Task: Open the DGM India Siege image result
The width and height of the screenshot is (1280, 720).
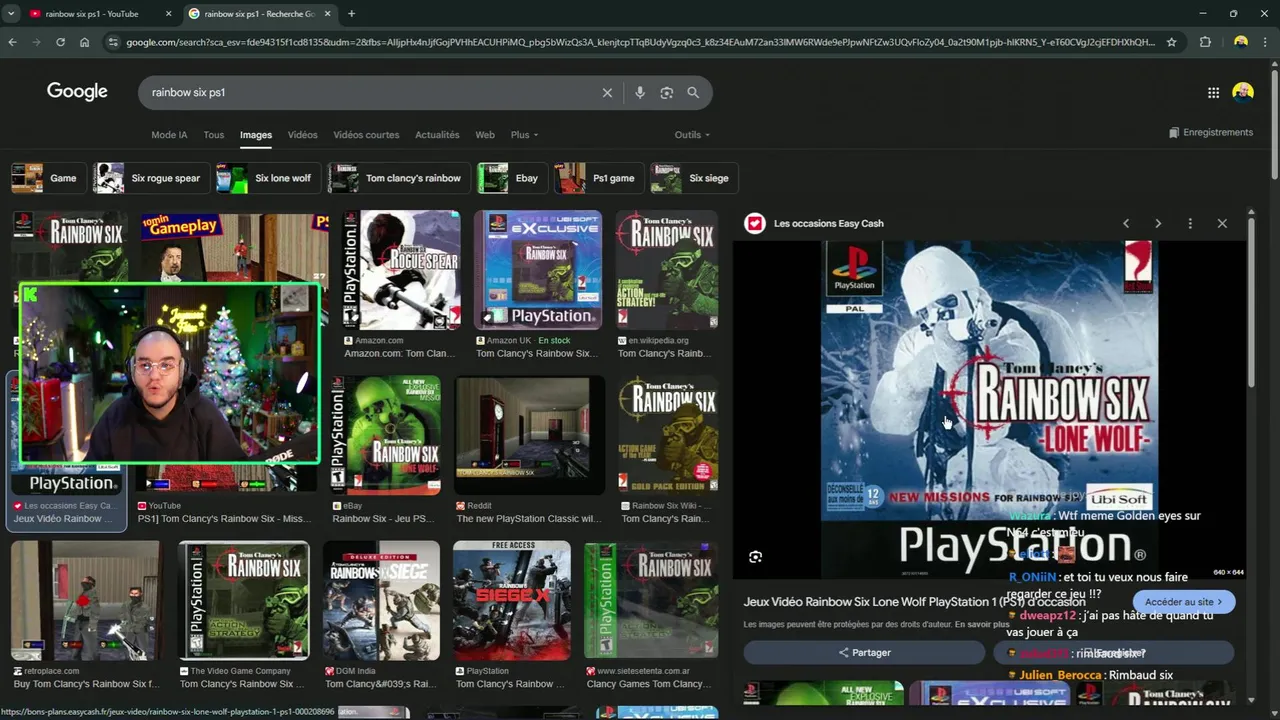Action: tap(381, 600)
